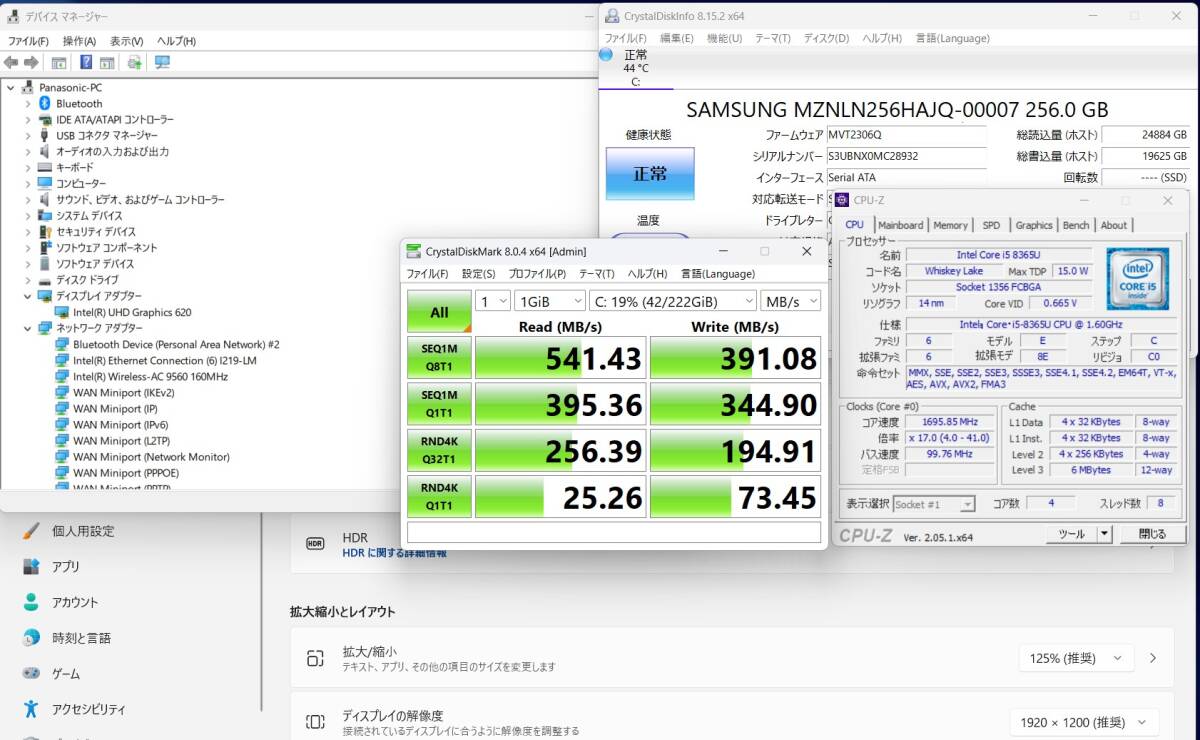Run the SEQ1M Q8T1 test button
Image resolution: width=1200 pixels, height=740 pixels.
[439, 358]
